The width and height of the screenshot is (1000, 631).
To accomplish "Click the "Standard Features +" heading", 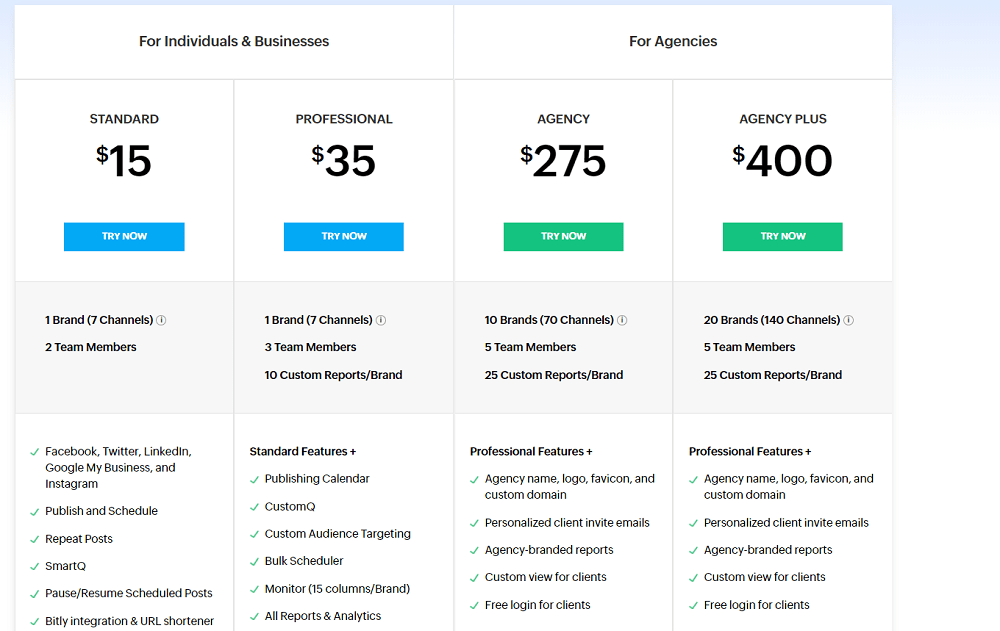I will tap(303, 452).
